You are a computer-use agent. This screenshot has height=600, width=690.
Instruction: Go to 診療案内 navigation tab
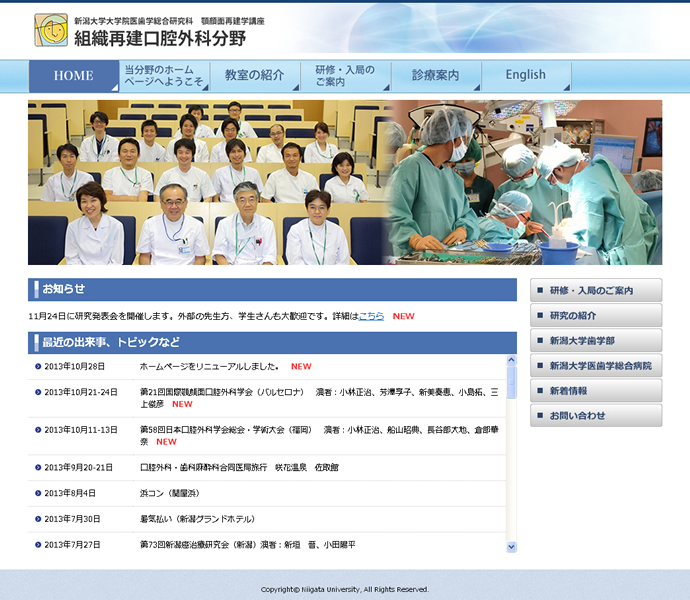436,76
